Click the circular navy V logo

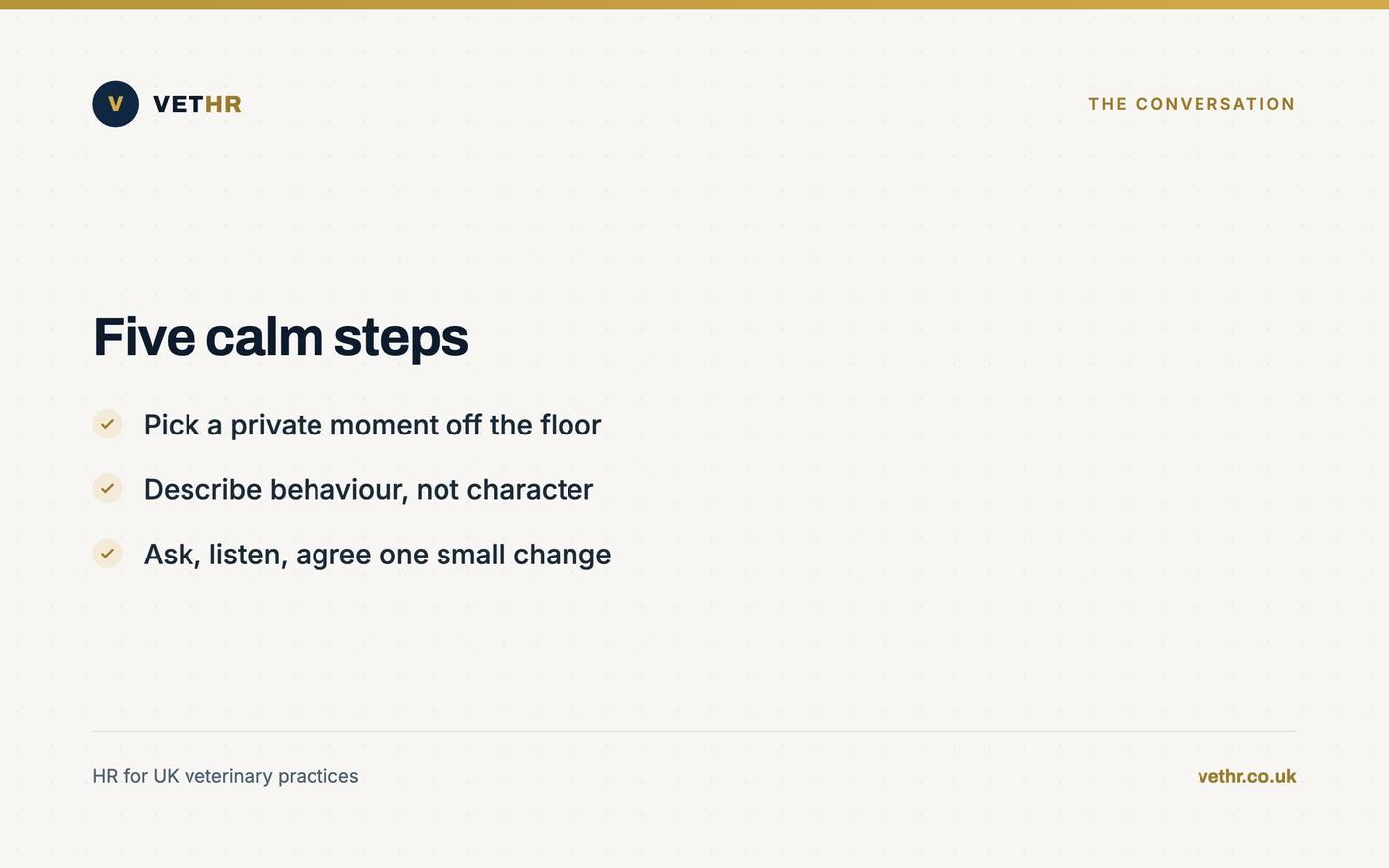[115, 104]
